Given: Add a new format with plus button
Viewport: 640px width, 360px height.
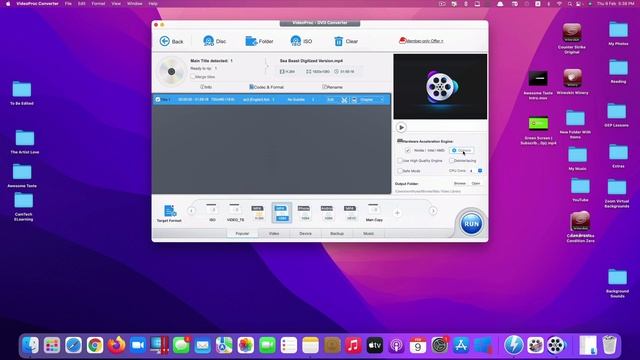Looking at the screenshot, I should [397, 213].
